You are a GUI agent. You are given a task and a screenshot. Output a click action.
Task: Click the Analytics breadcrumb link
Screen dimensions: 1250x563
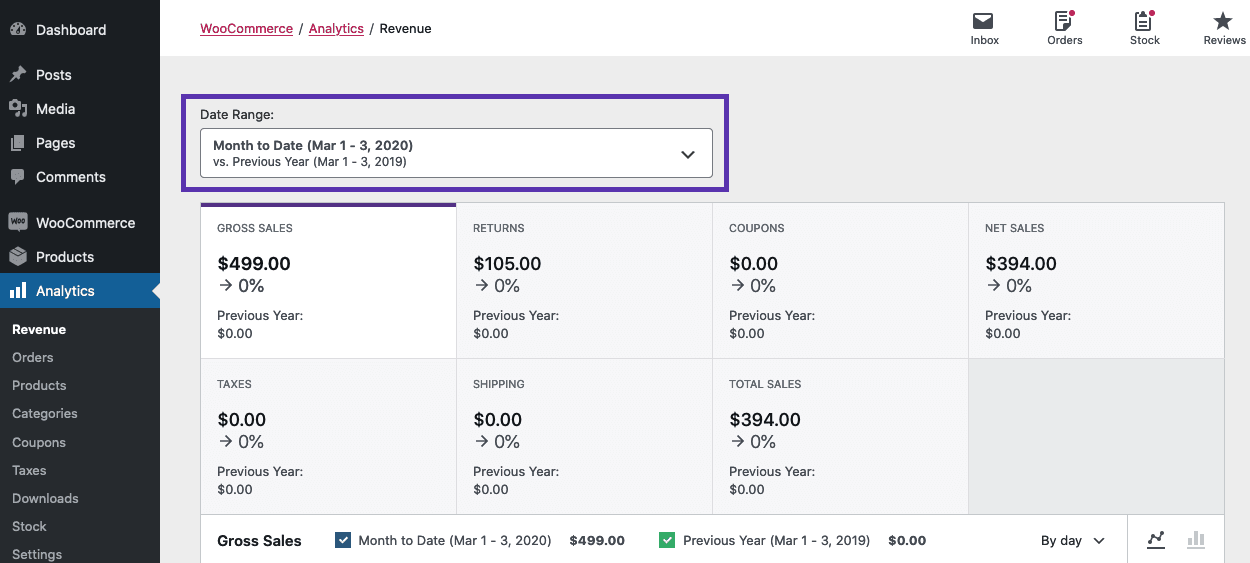point(336,28)
